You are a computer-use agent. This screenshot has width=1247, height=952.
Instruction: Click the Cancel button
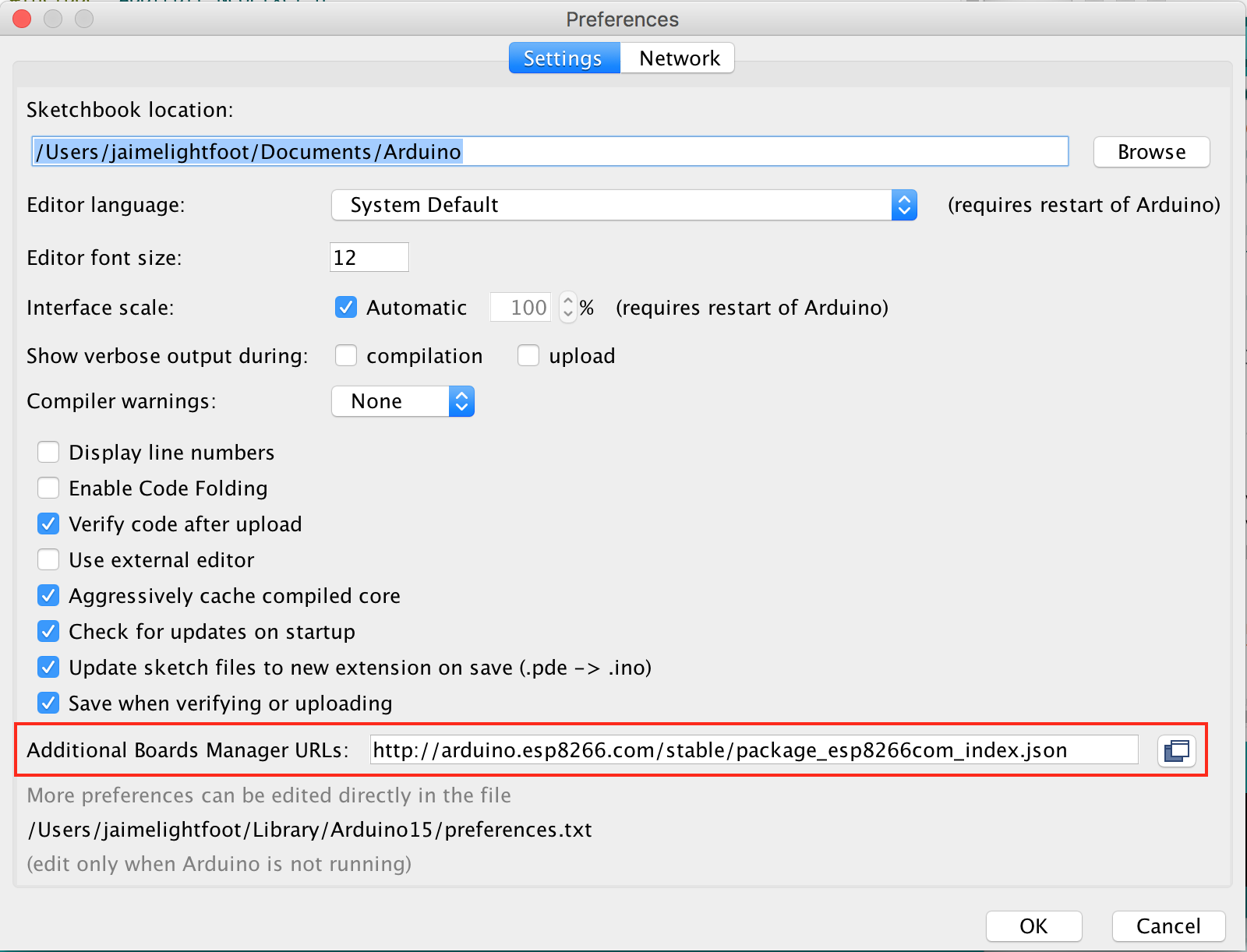point(1168,926)
